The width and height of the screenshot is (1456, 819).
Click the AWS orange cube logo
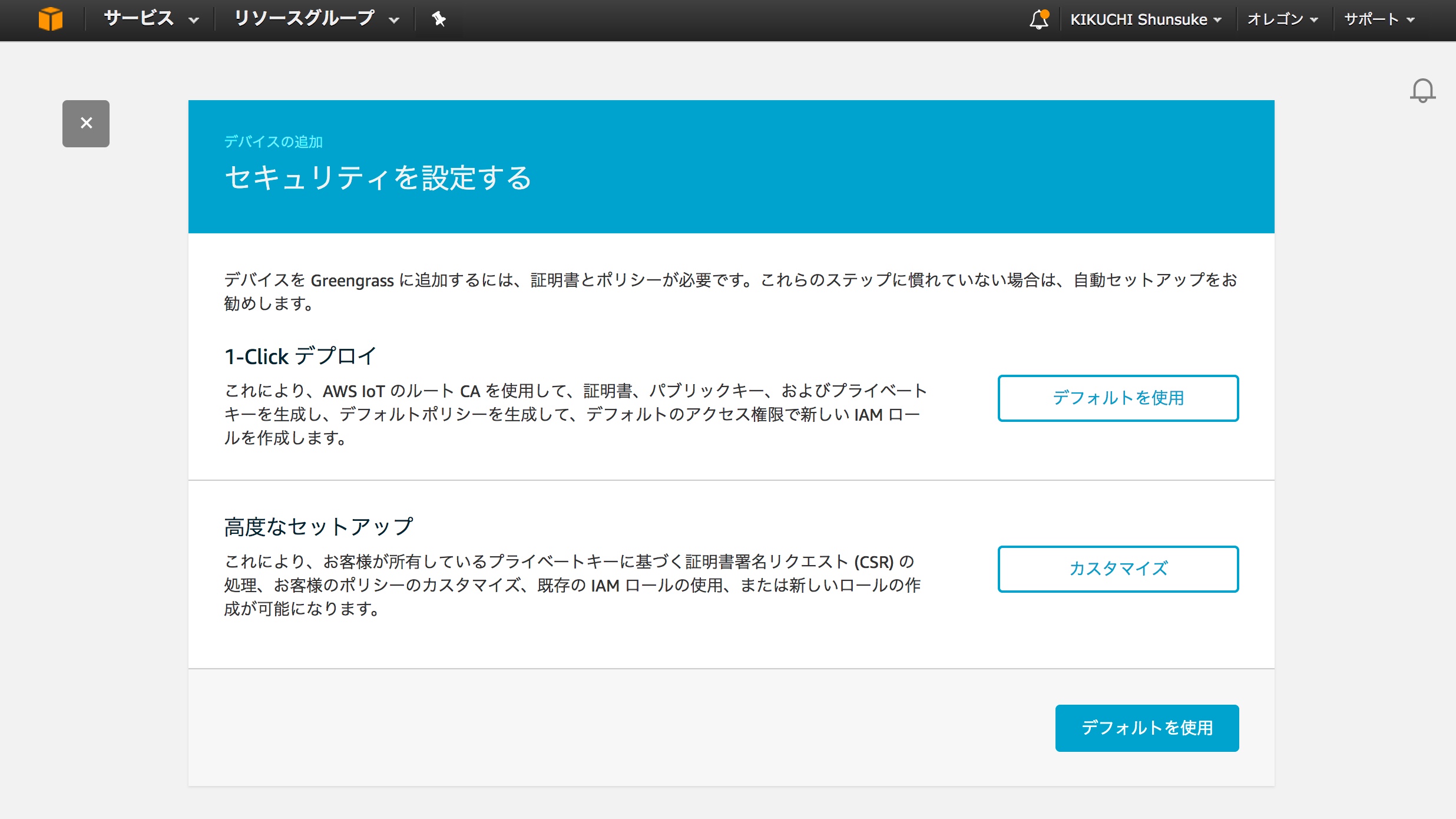pos(51,19)
